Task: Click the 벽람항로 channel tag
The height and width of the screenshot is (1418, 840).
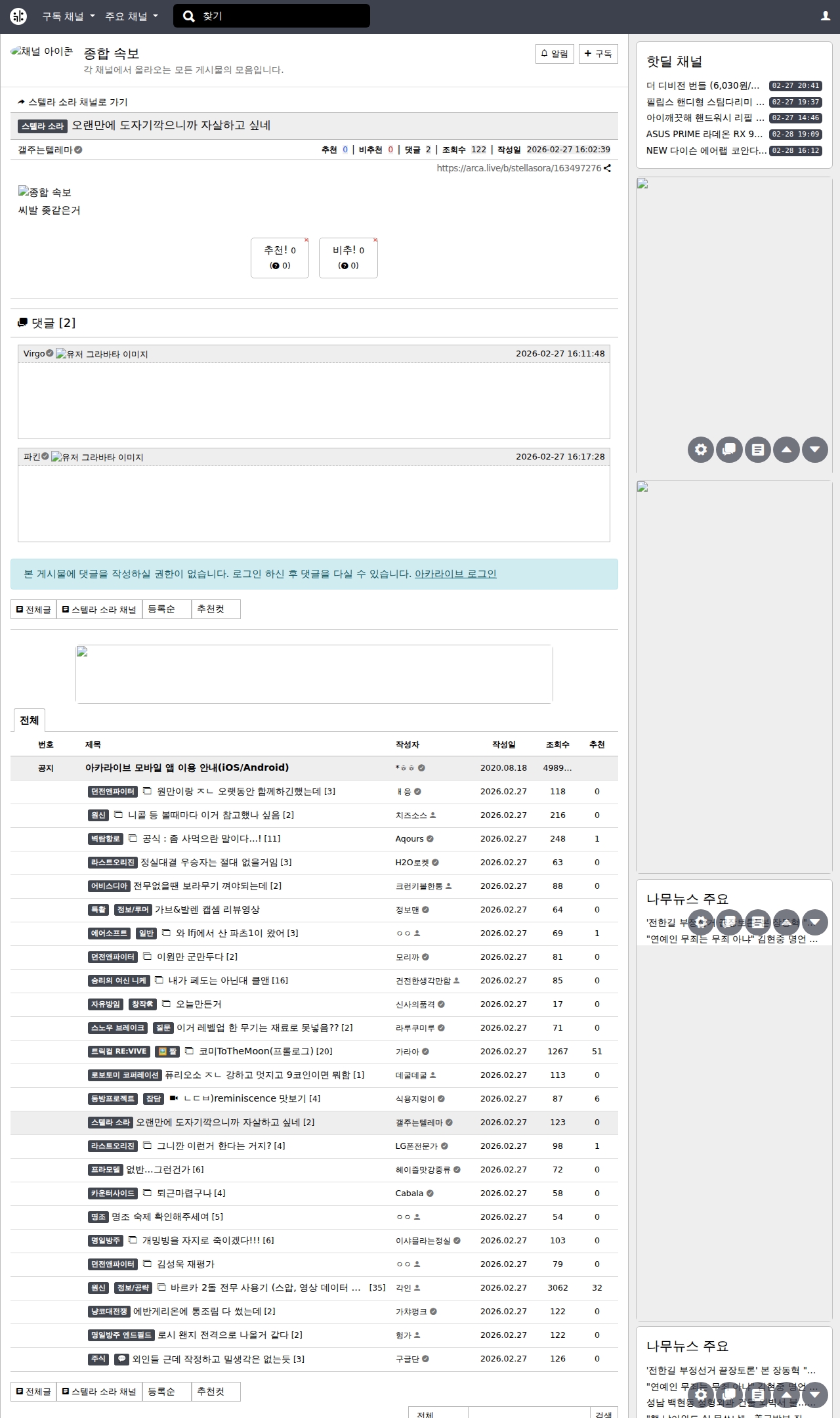Action: (105, 839)
